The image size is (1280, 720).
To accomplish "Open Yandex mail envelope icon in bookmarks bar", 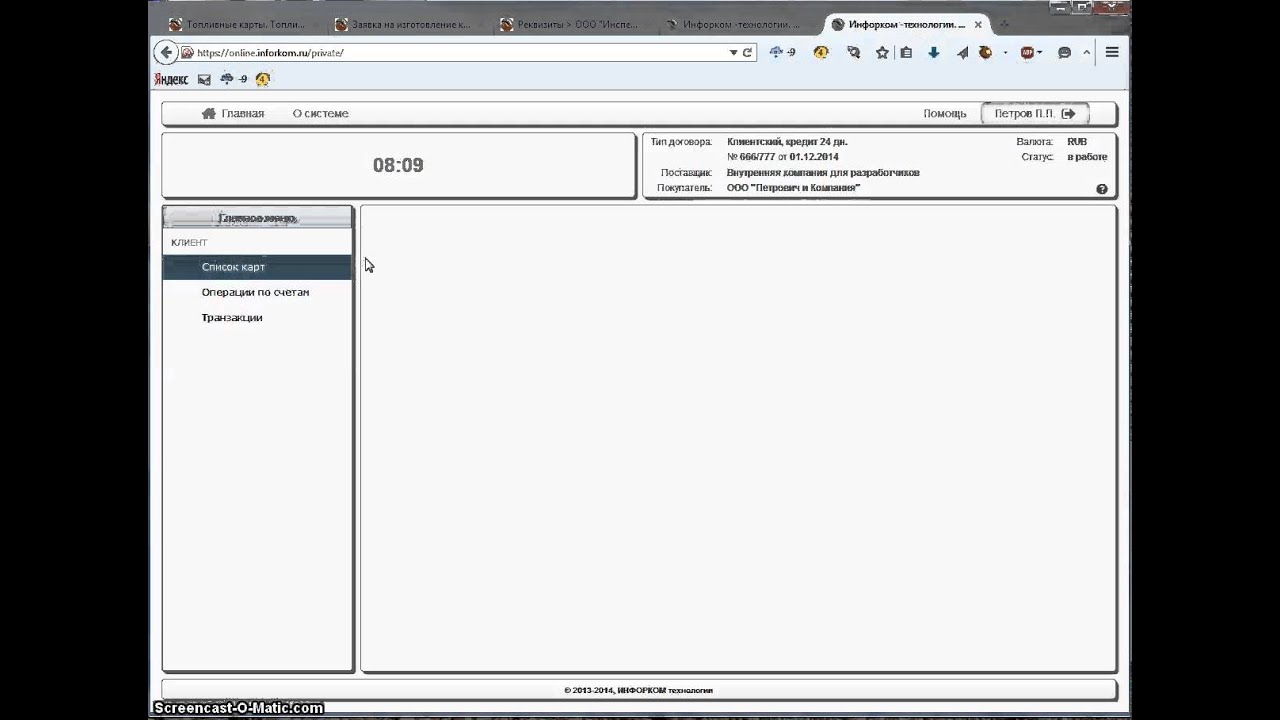I will (x=204, y=79).
